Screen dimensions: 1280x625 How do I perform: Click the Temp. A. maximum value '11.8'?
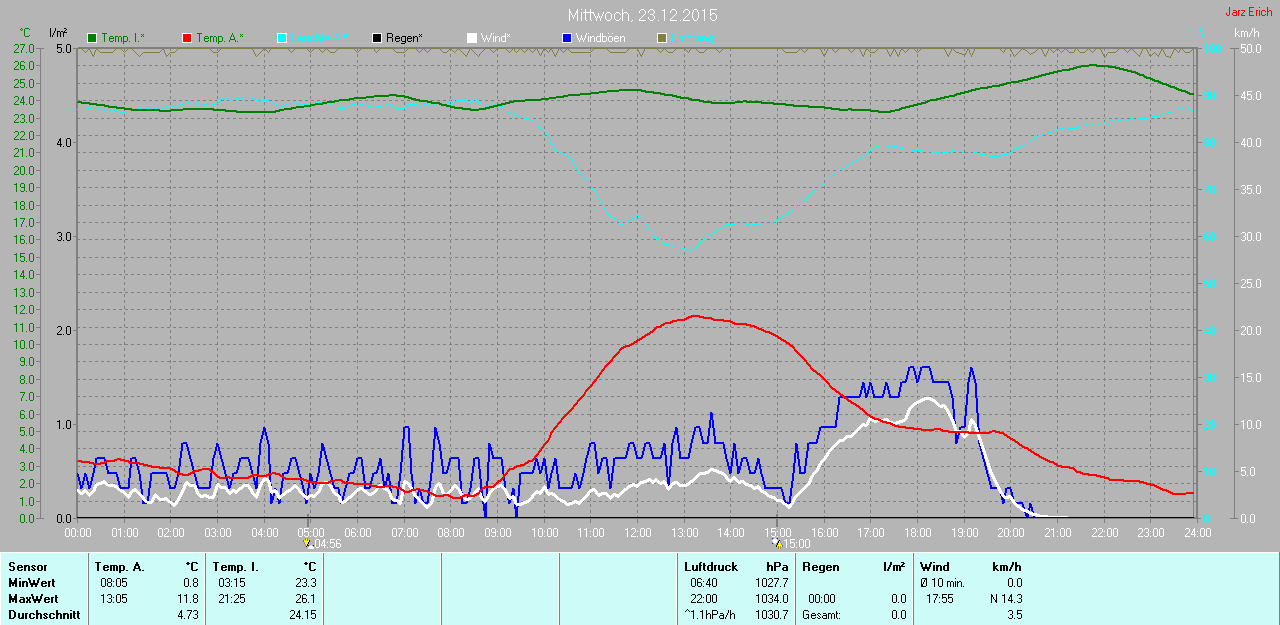[187, 599]
